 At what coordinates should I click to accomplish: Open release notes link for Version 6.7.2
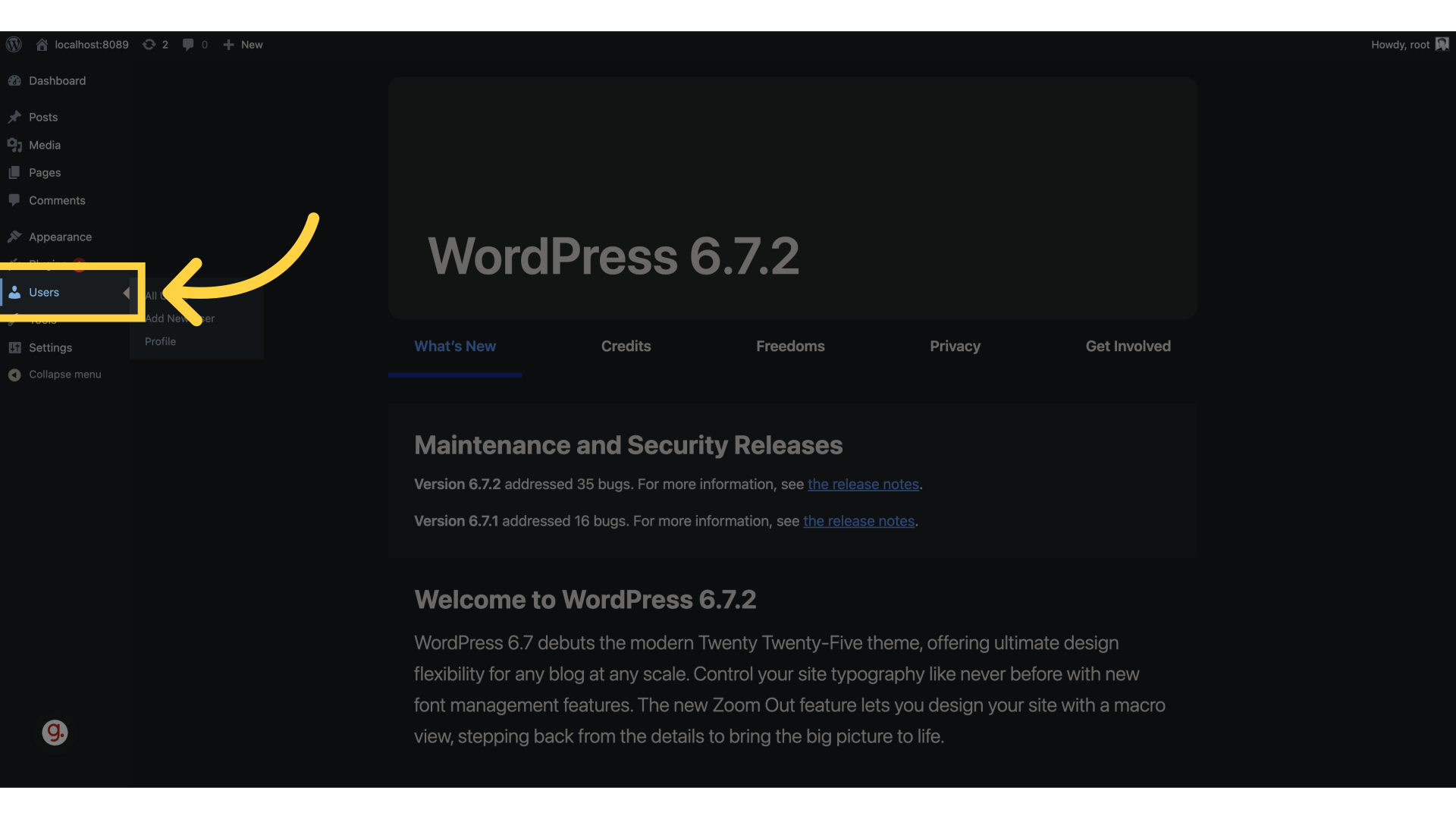click(x=863, y=485)
